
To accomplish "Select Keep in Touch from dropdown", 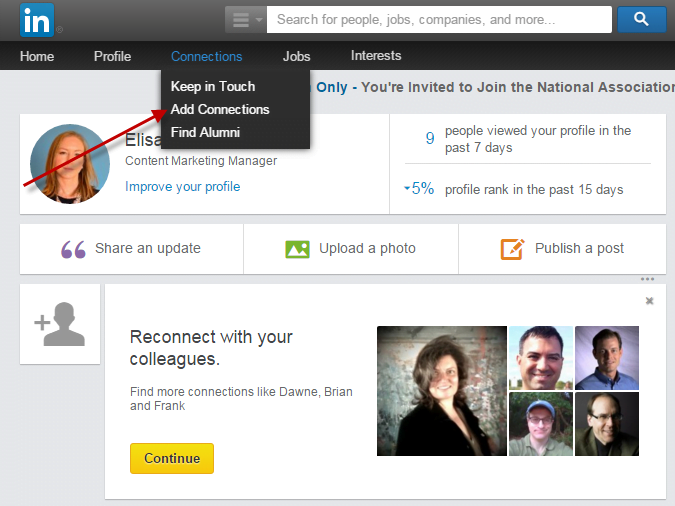I will pos(213,87).
